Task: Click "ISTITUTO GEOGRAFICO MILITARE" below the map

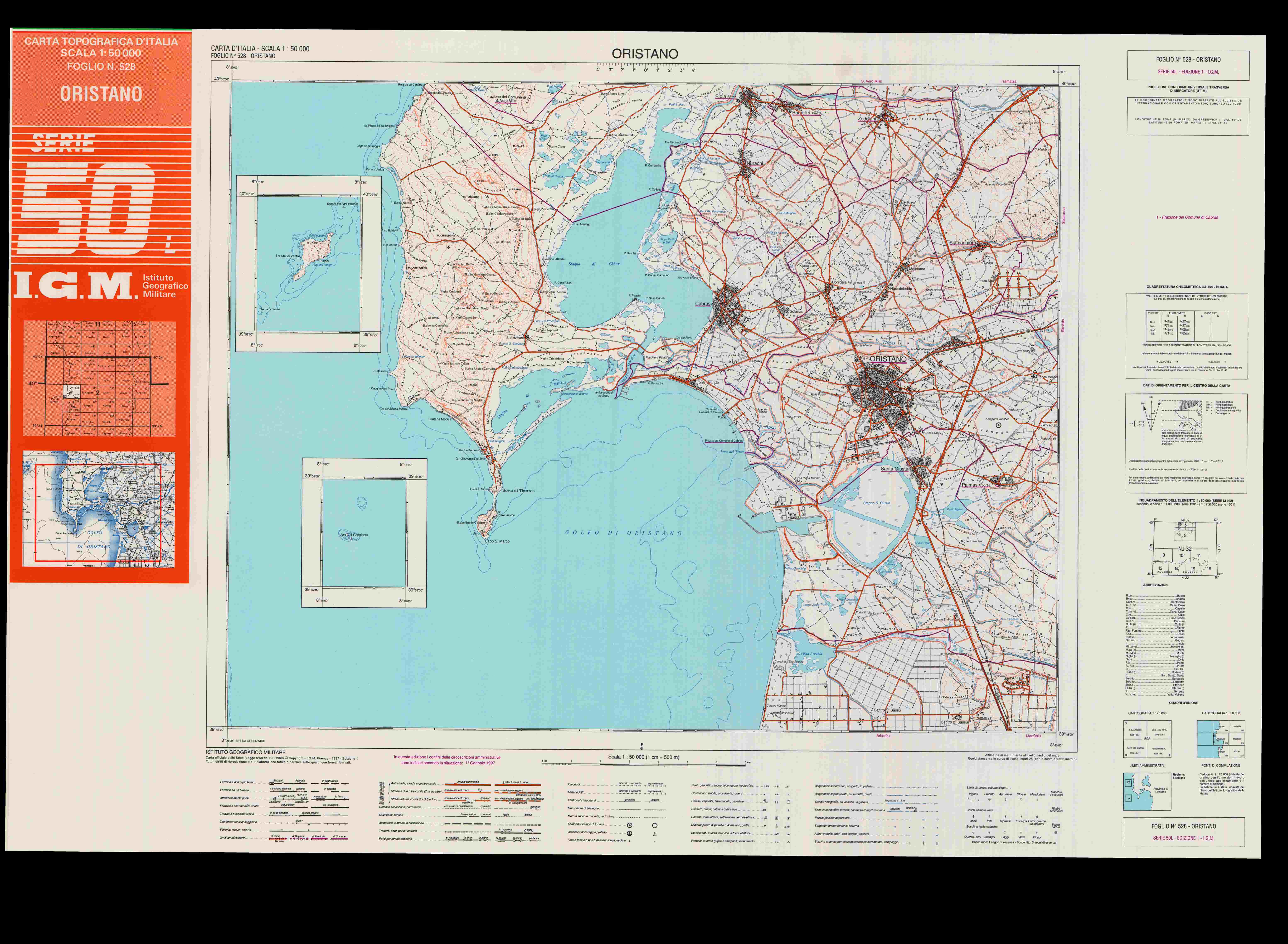Action: (x=246, y=753)
